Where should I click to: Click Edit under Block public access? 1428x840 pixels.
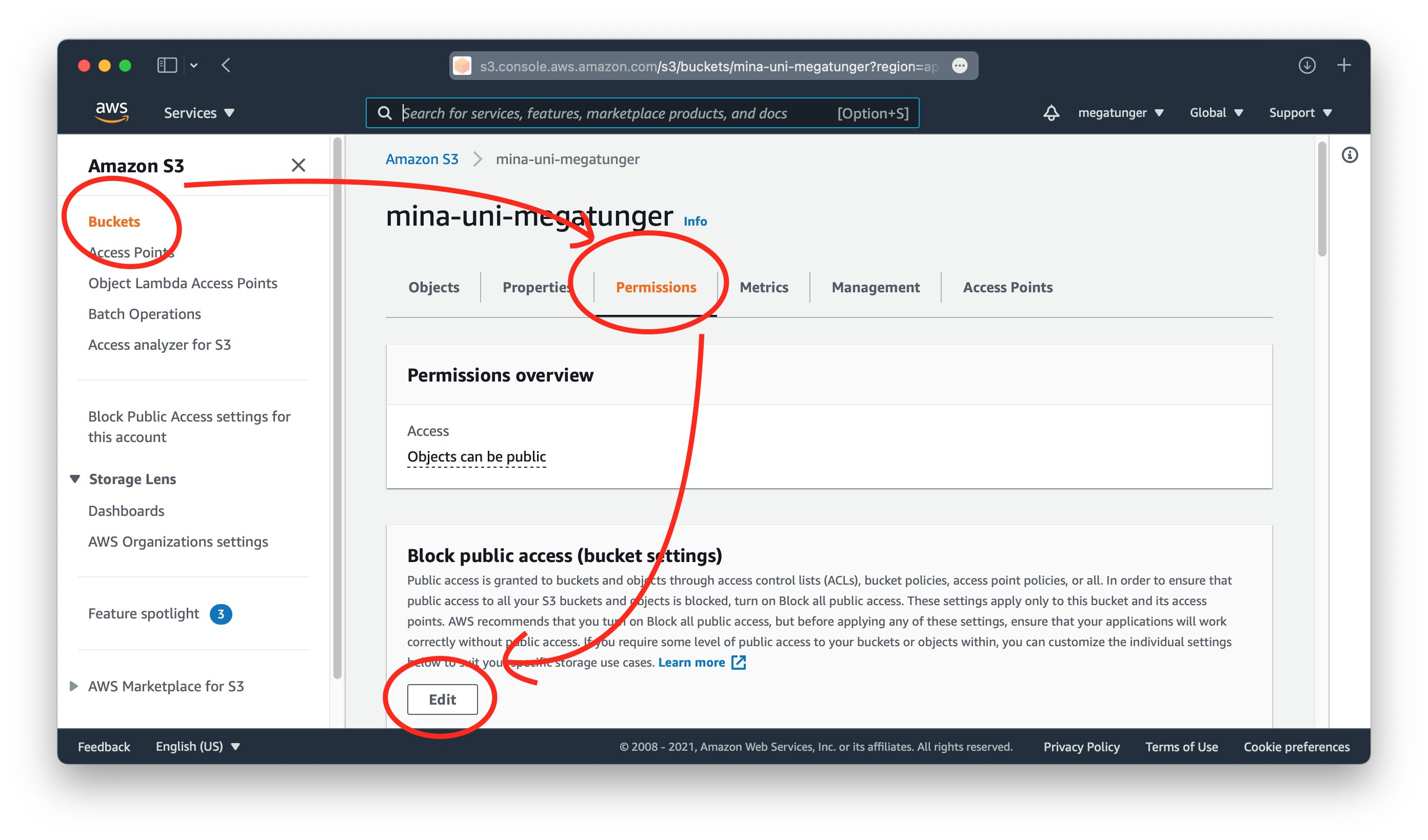coord(442,699)
